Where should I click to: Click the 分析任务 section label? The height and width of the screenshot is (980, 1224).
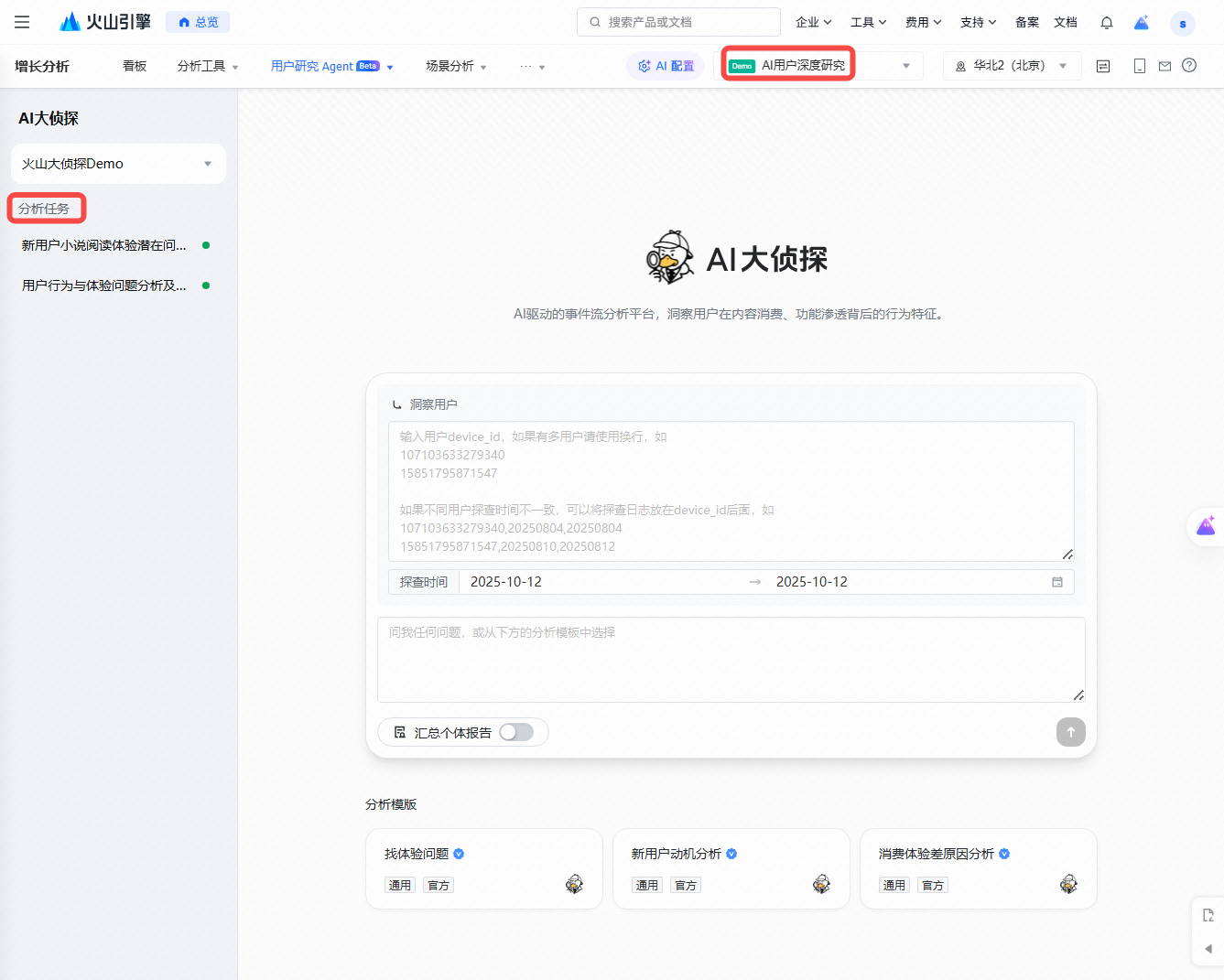pos(44,209)
